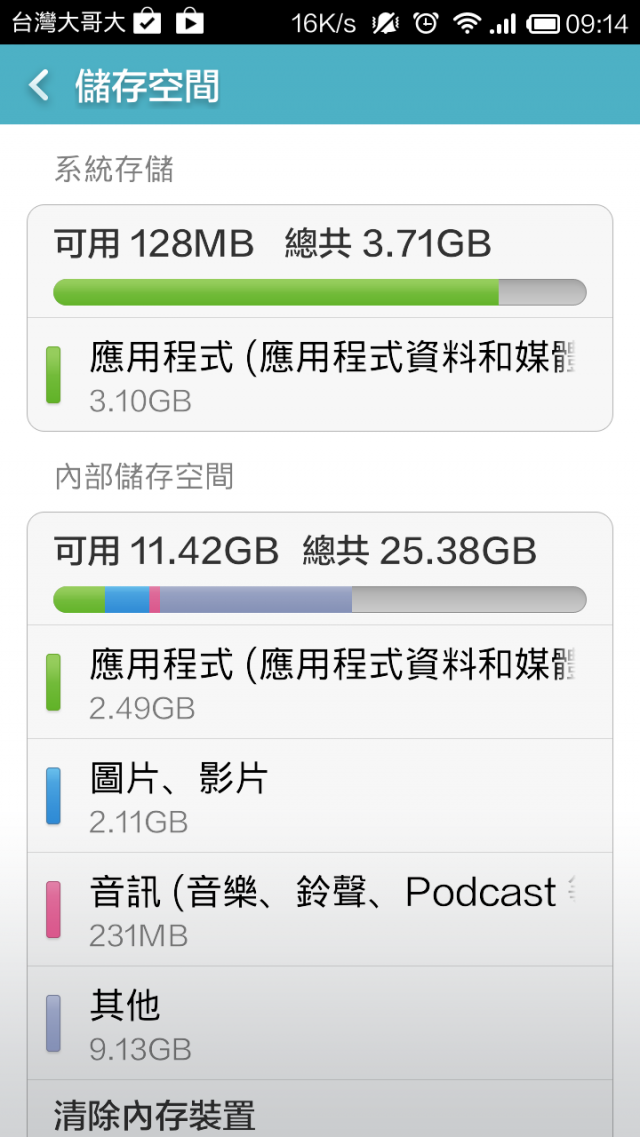Viewport: 640px width, 1138px height.
Task: Tap the cellular signal bars icon
Action: click(x=503, y=22)
